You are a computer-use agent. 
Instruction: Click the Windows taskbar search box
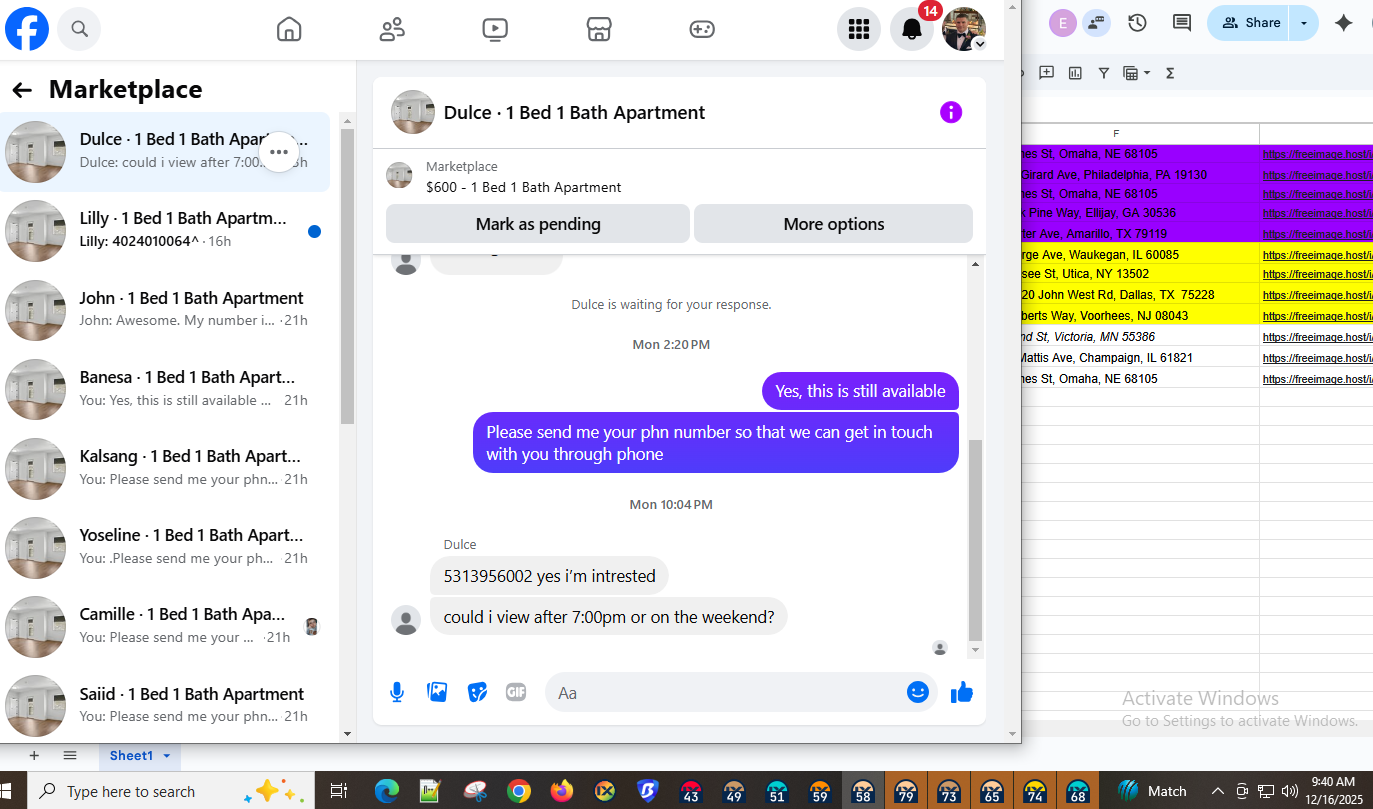tap(170, 791)
